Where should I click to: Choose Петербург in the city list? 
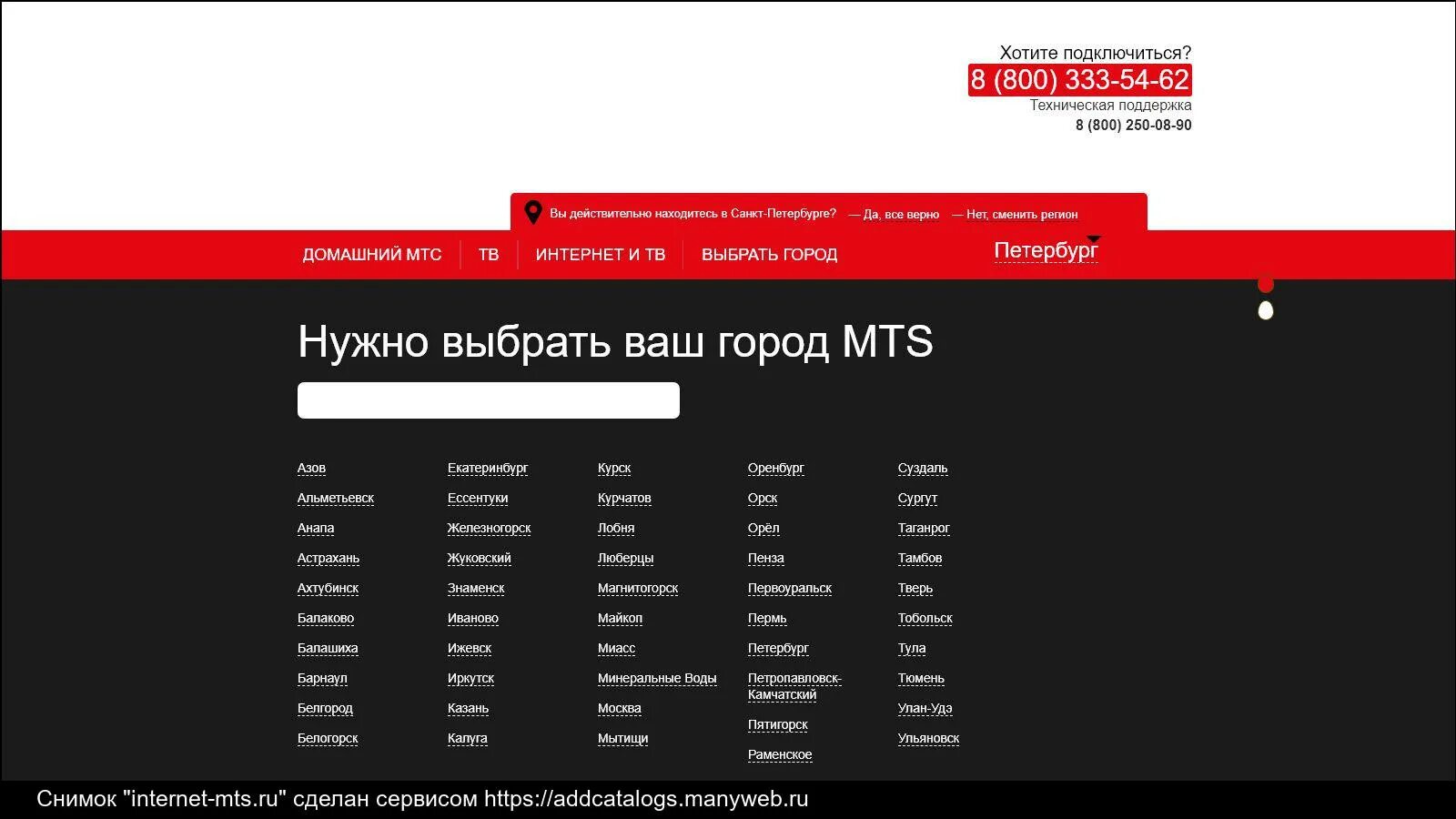point(778,648)
